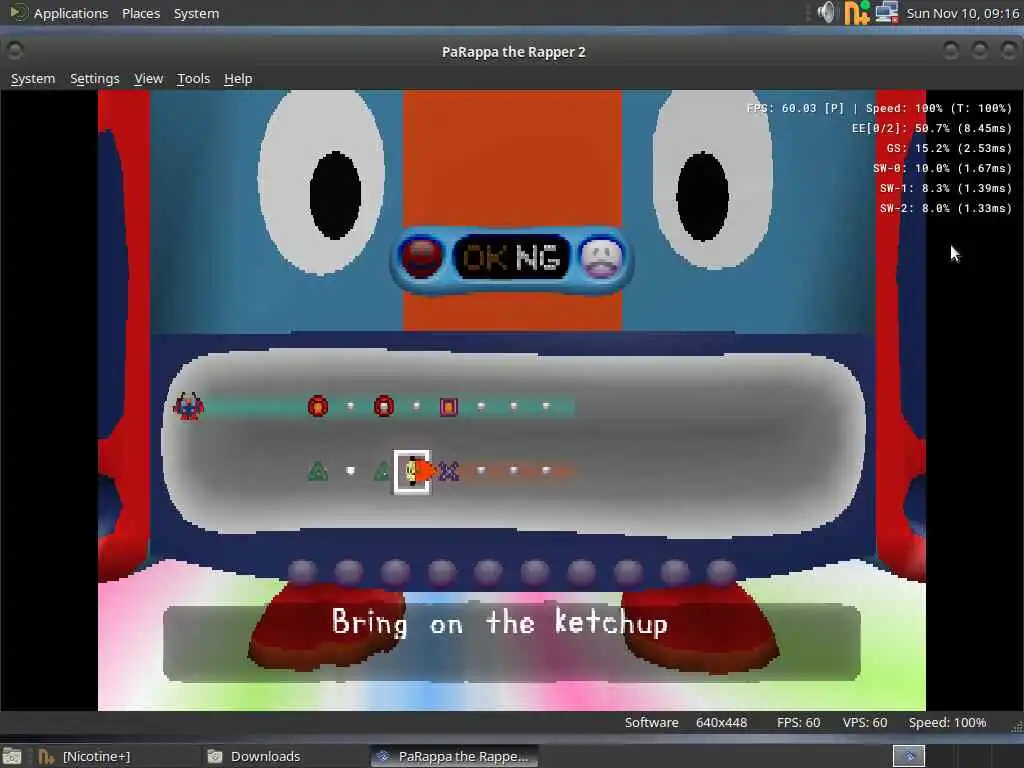Click the square button icon on the top track
The image size is (1024, 768).
[449, 407]
